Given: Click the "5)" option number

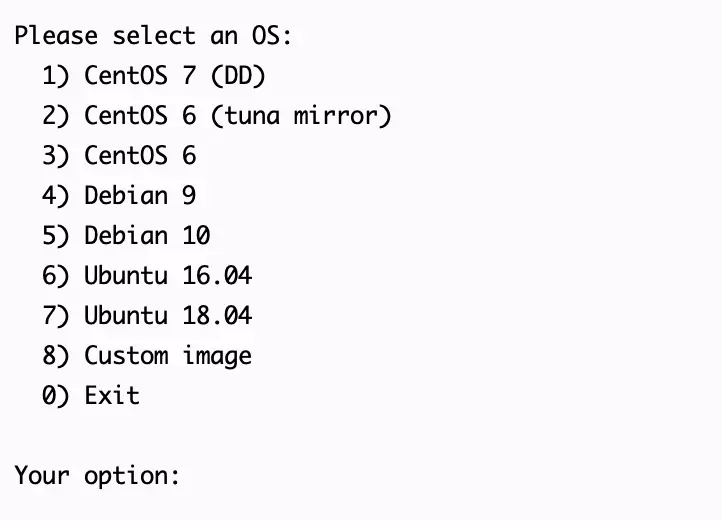Looking at the screenshot, I should (56, 236).
